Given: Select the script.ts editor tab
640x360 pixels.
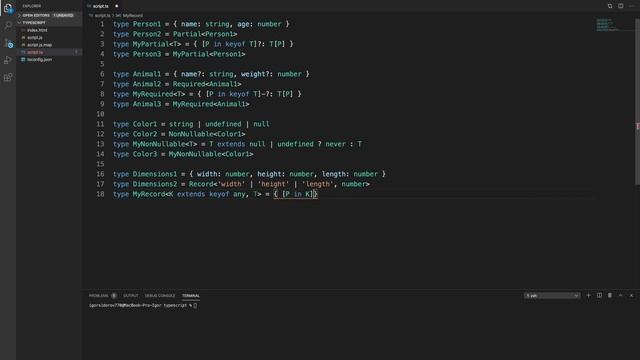Looking at the screenshot, I should 100,6.
